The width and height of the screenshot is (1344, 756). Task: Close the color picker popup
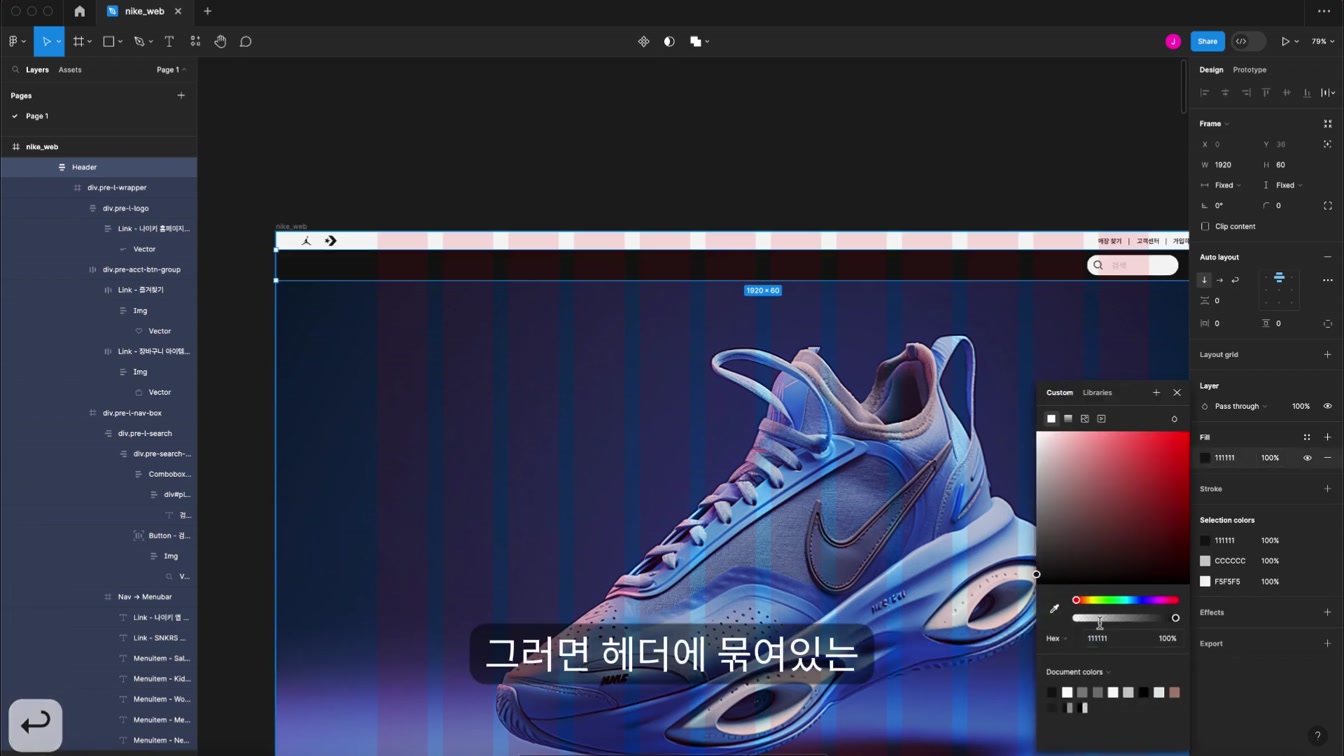[x=1177, y=392]
